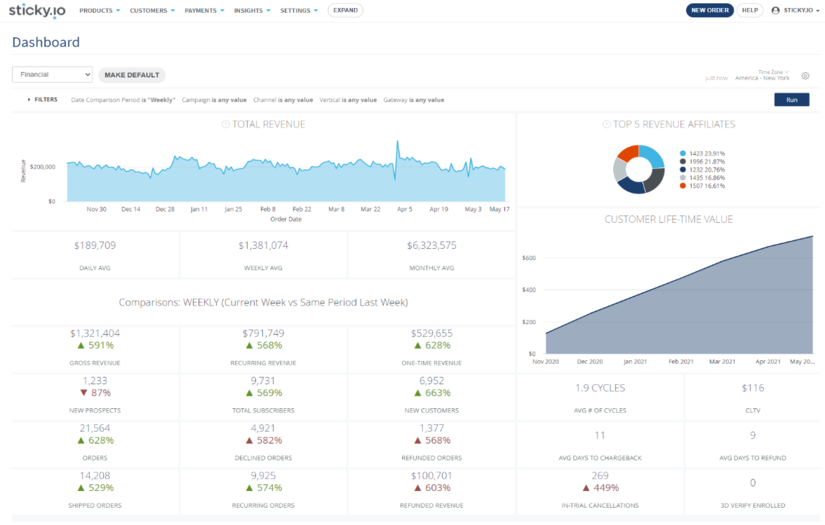
Task: Click the user account avatar icon
Action: coord(775,11)
